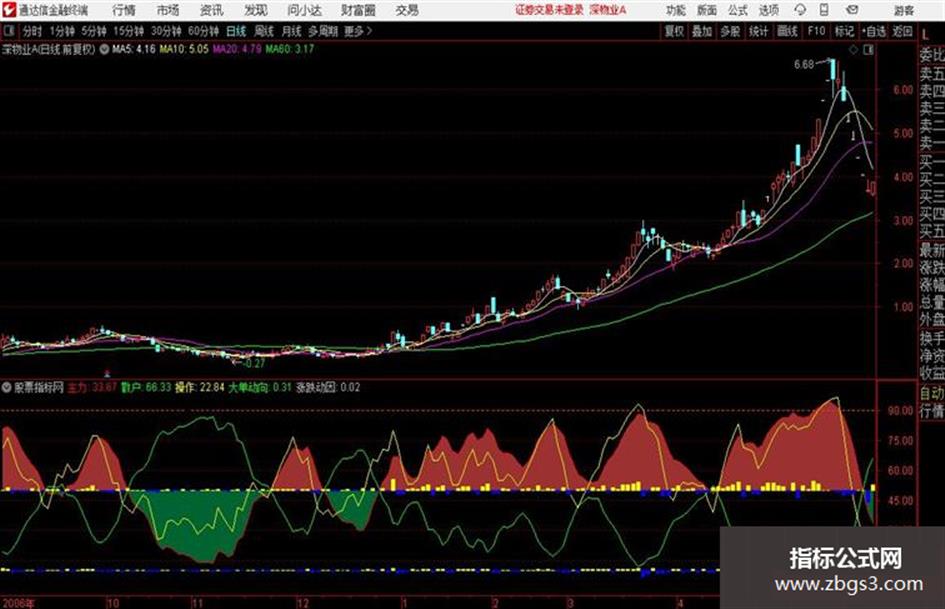945x609 pixels.
Task: Click the 通达信 red logo icon
Action: (9, 10)
